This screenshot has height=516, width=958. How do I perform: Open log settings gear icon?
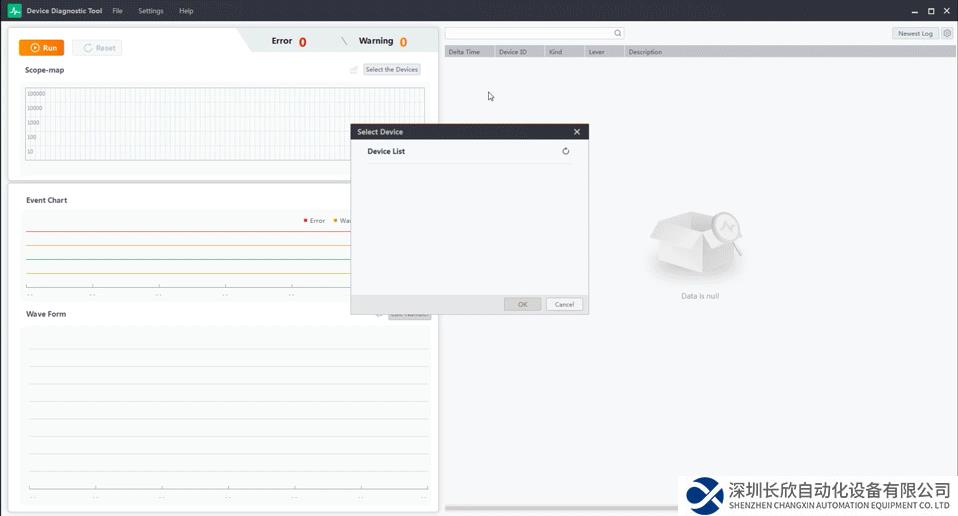click(x=947, y=33)
